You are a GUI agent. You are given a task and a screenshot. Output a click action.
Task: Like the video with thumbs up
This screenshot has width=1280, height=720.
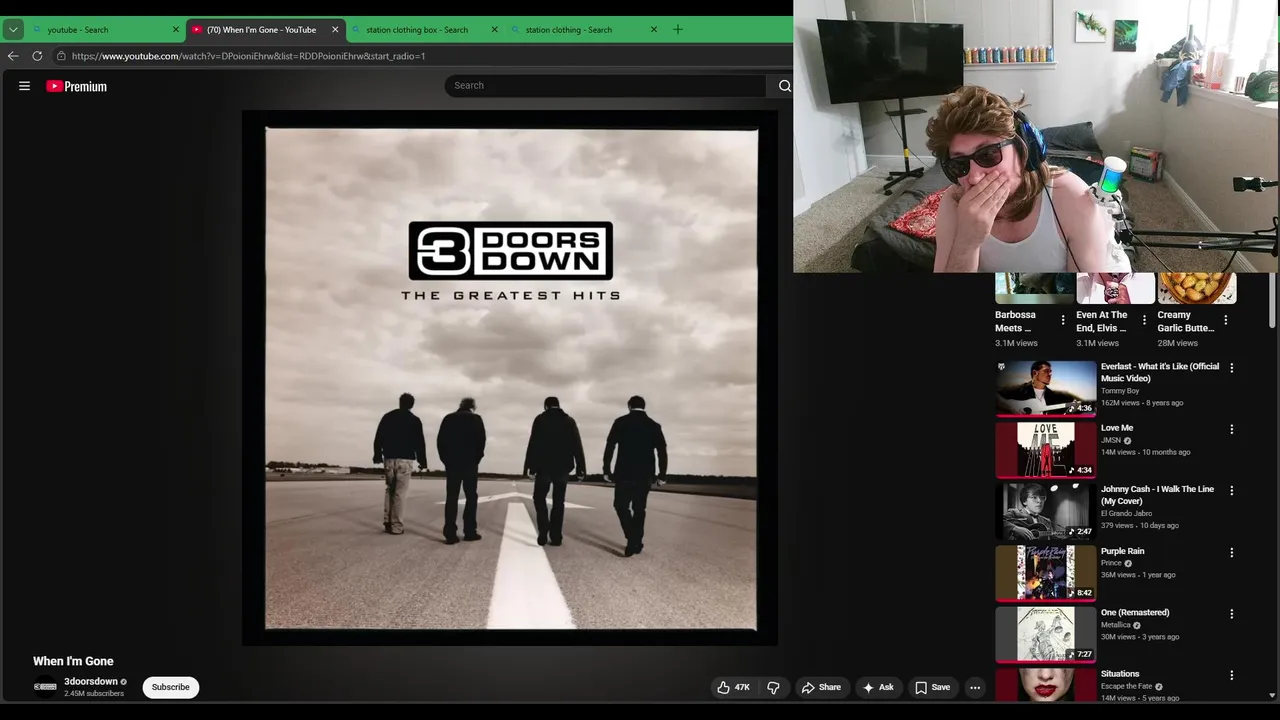(733, 687)
